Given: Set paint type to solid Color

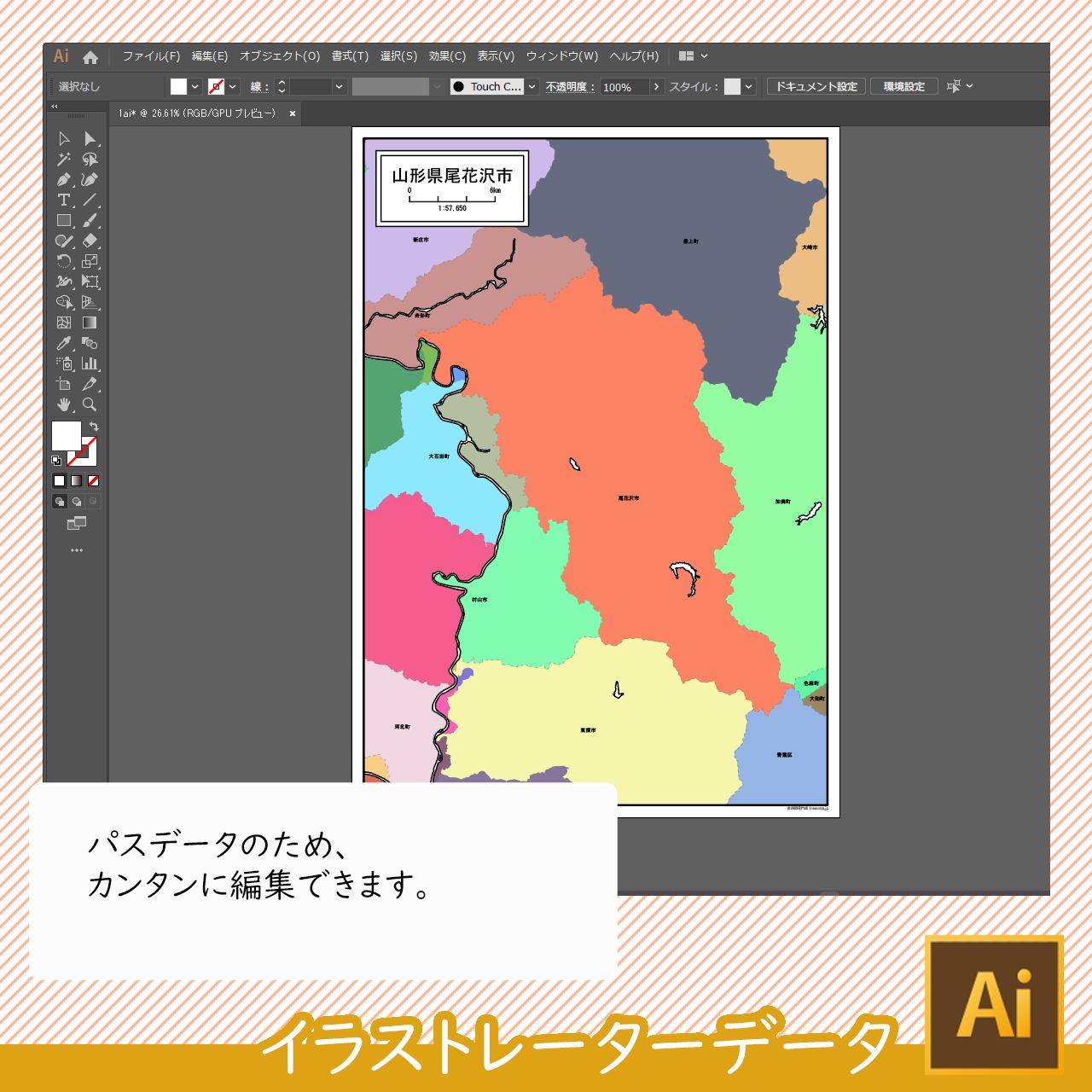Looking at the screenshot, I should (x=59, y=481).
